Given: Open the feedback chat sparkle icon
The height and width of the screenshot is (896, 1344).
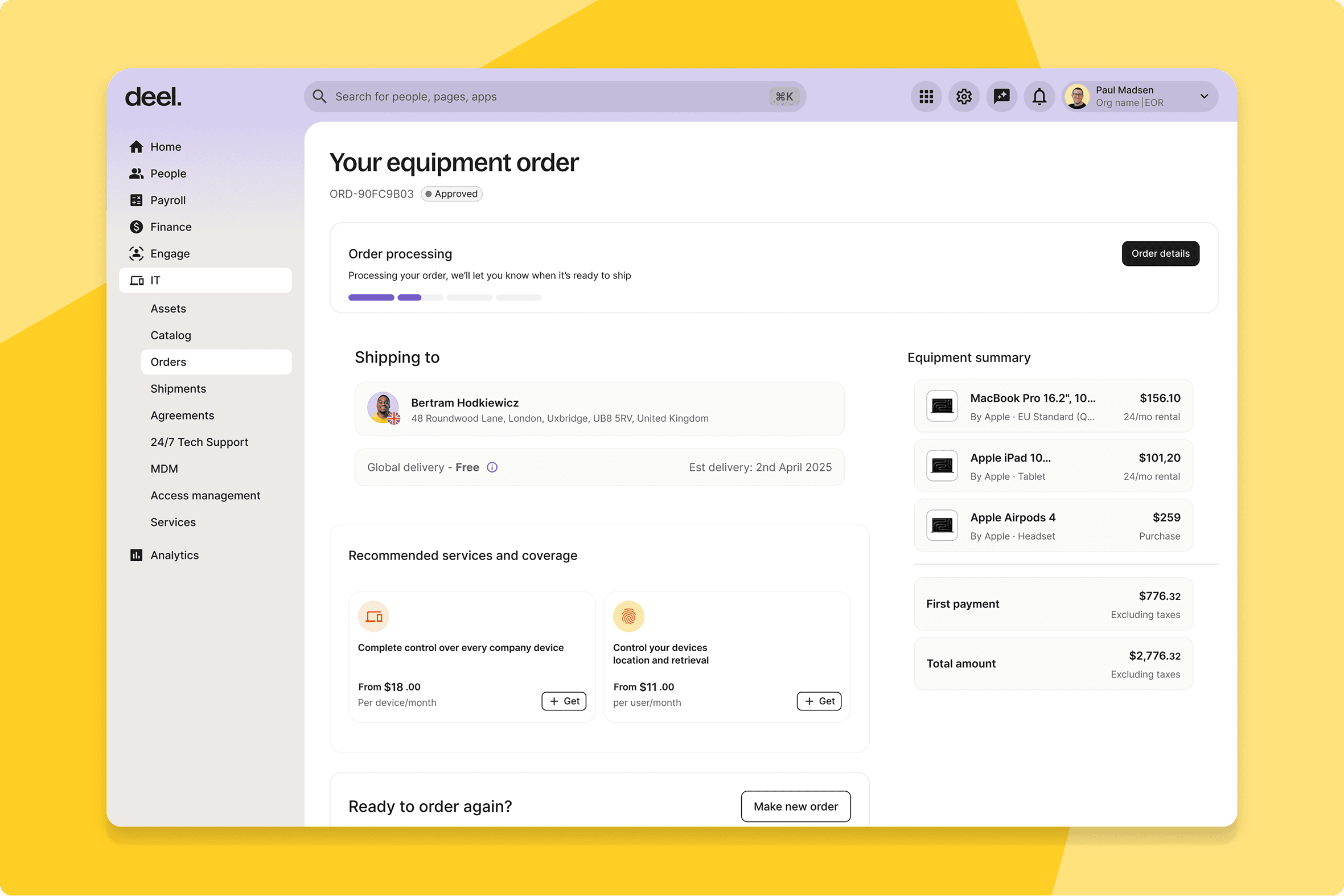Looking at the screenshot, I should [x=1002, y=97].
